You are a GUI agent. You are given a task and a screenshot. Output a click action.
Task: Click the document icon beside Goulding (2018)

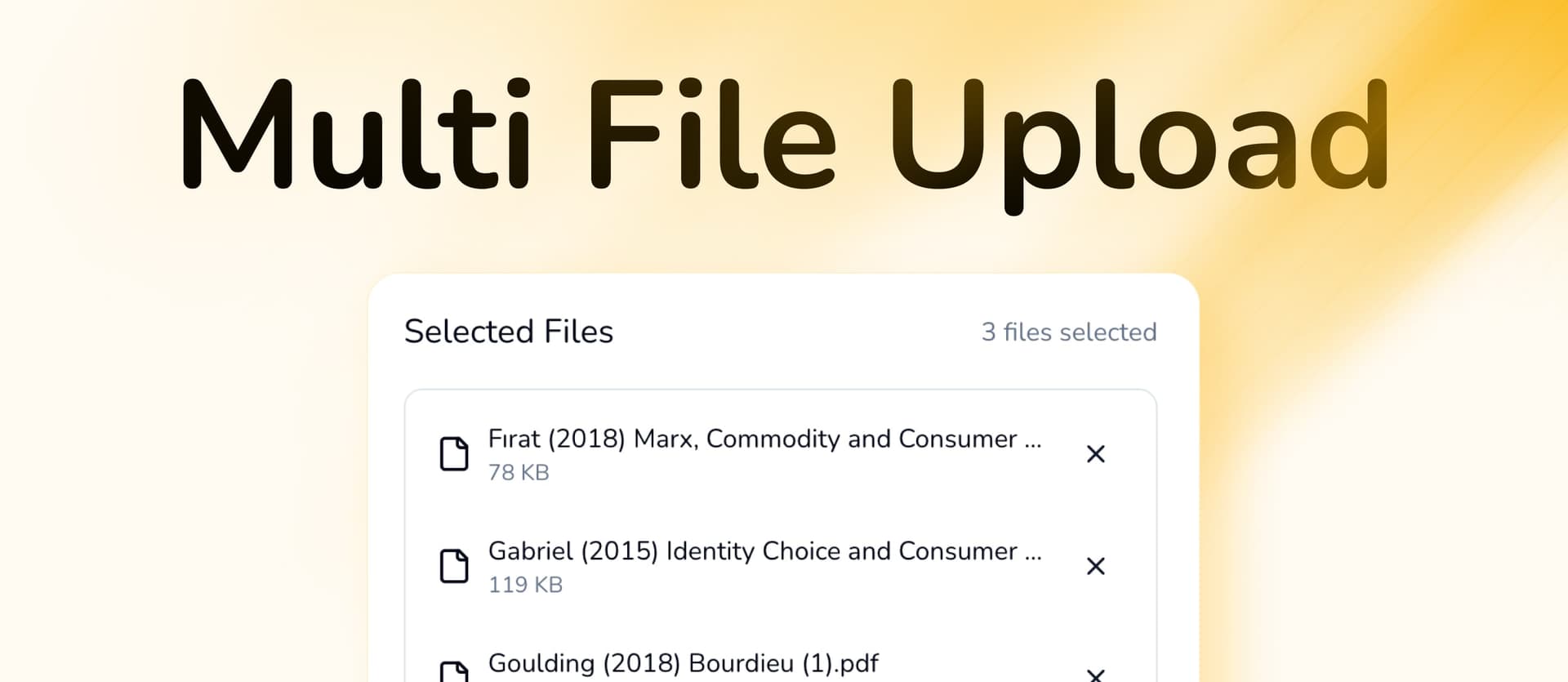point(454,671)
